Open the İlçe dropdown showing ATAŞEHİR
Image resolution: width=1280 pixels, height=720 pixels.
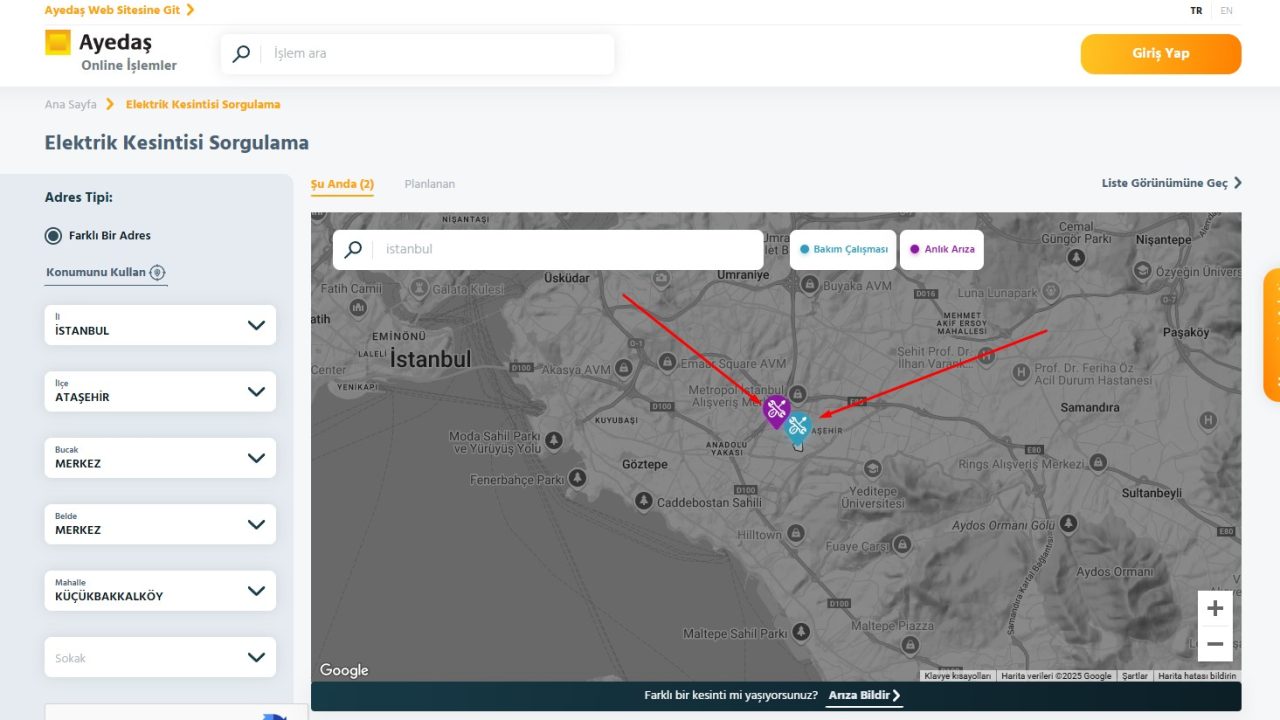[160, 392]
